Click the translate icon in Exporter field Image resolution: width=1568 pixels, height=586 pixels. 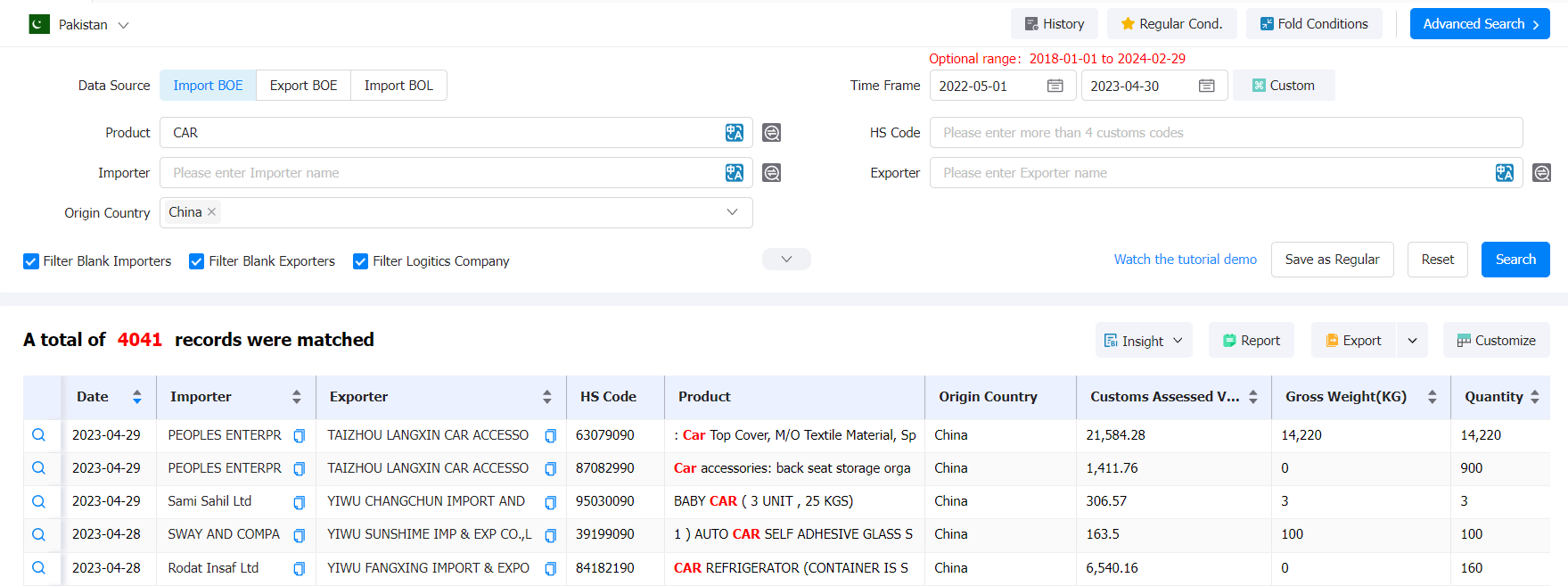[1504, 173]
